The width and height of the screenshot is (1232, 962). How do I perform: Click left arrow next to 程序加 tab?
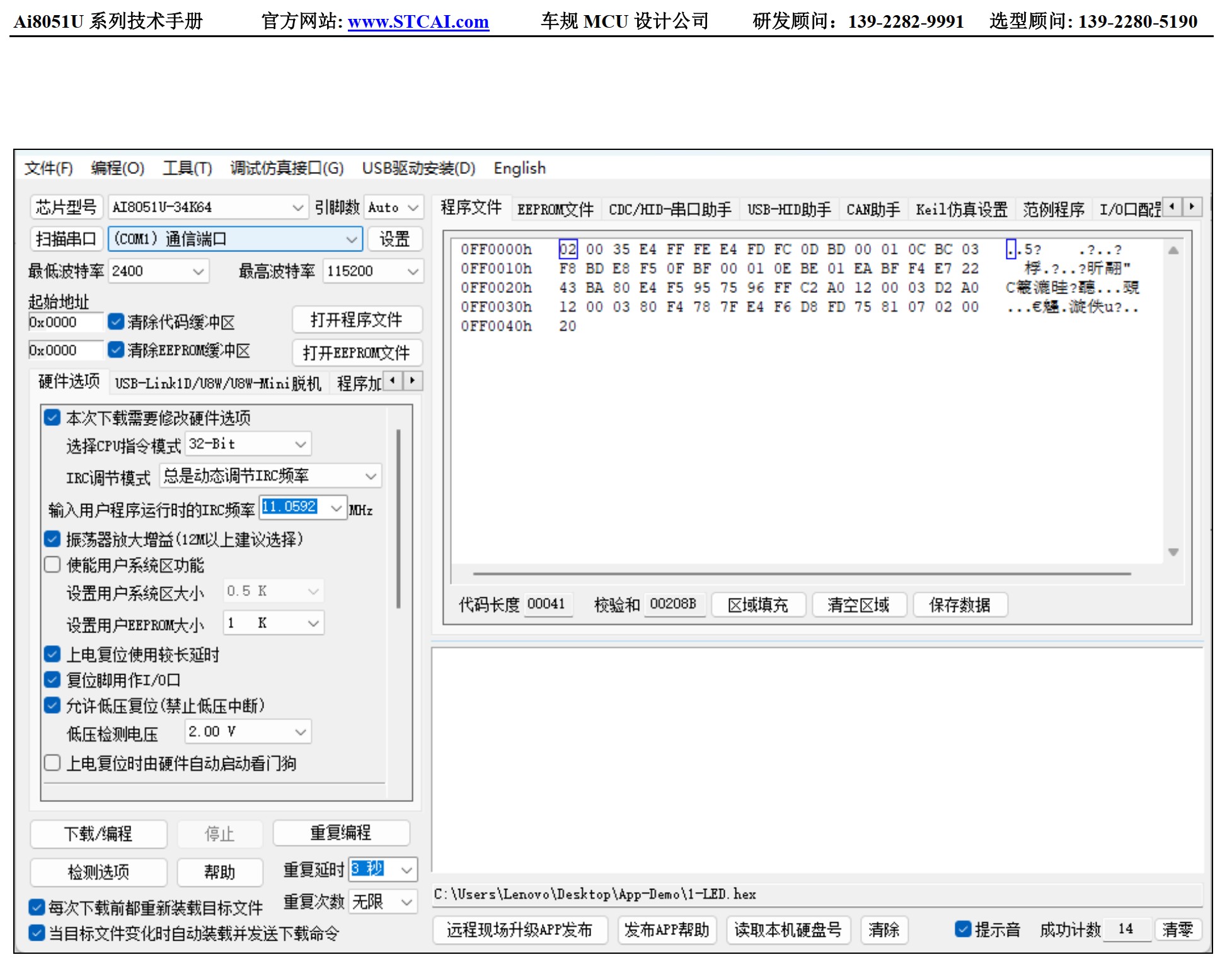(x=393, y=381)
